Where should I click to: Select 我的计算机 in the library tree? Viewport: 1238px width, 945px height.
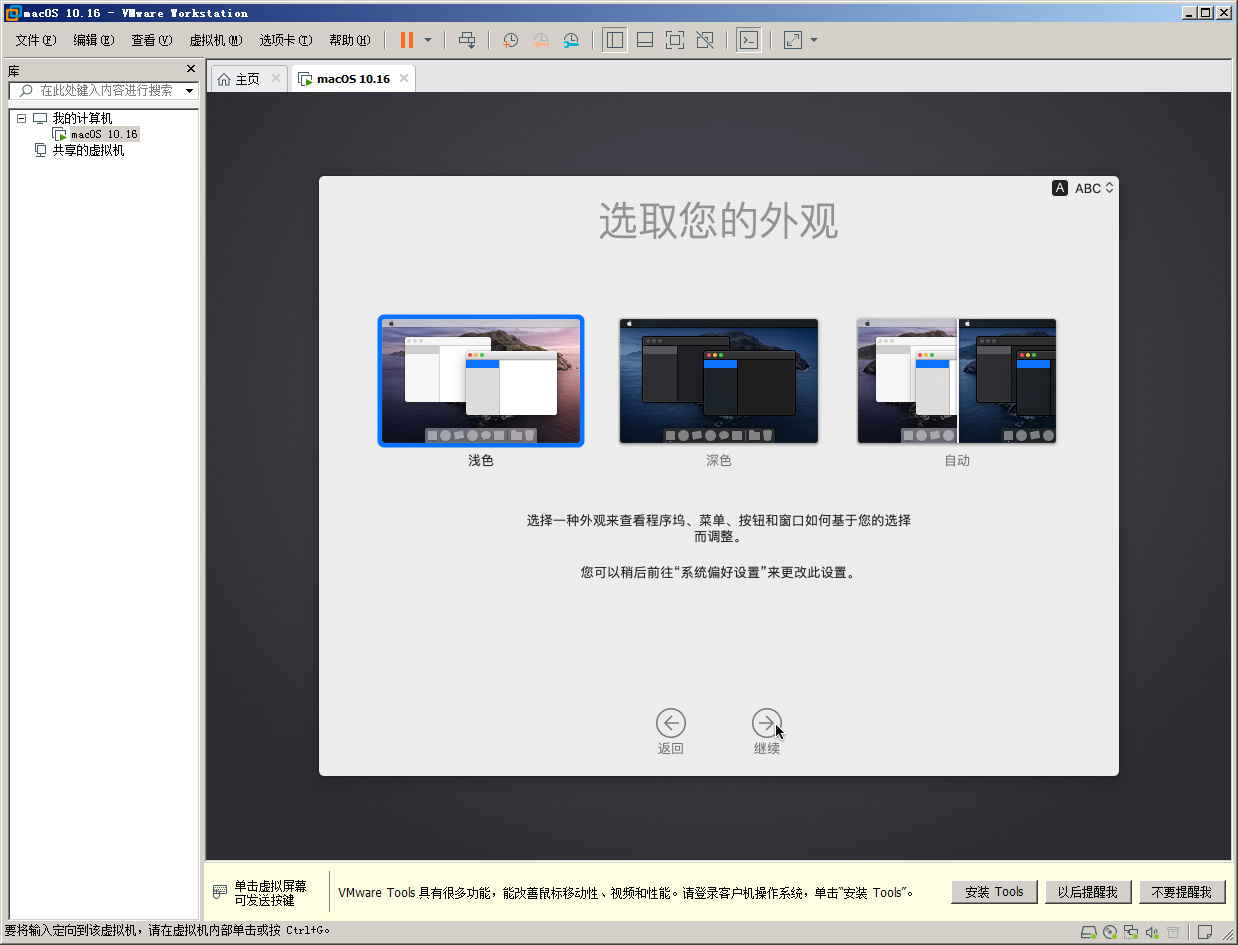(x=82, y=118)
